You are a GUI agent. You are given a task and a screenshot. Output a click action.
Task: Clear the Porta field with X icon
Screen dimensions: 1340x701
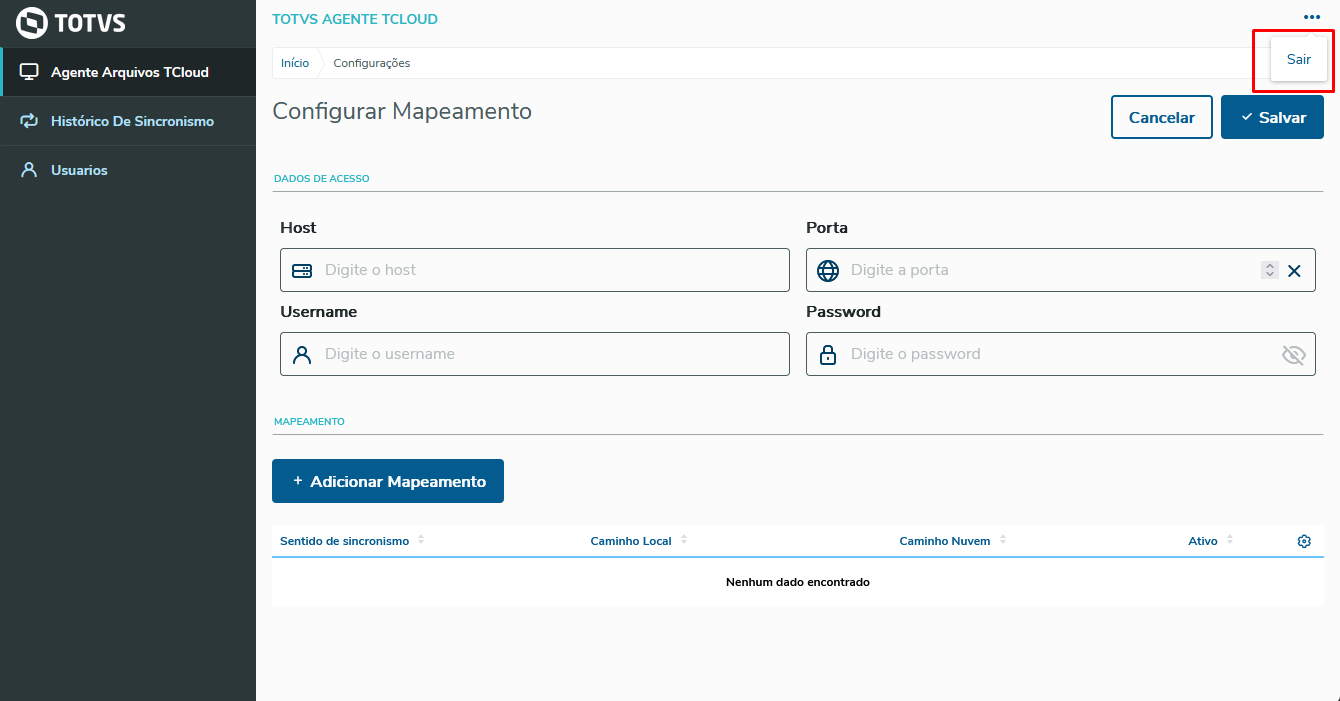1294,270
